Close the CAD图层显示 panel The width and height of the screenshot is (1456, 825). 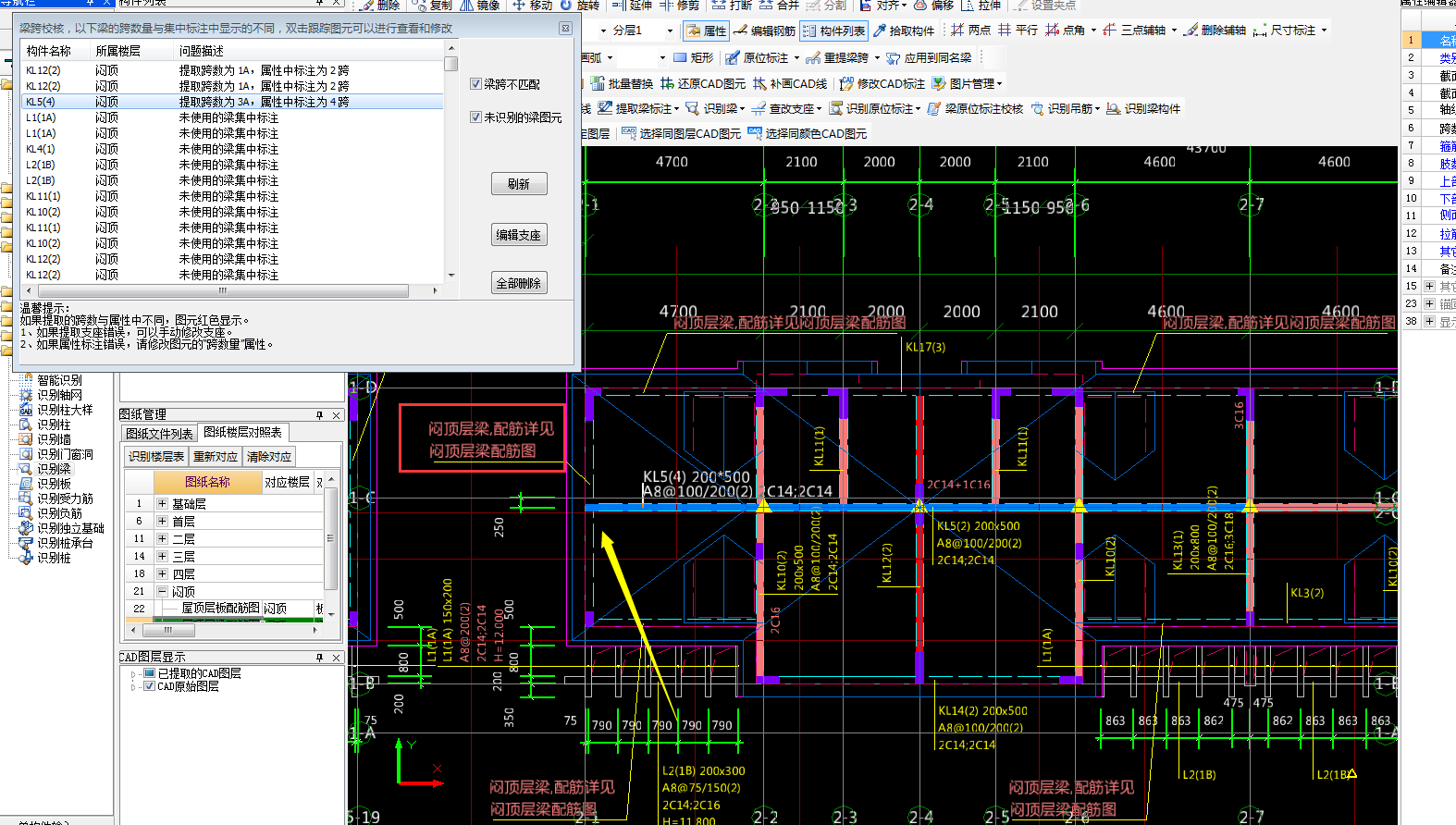tap(337, 658)
